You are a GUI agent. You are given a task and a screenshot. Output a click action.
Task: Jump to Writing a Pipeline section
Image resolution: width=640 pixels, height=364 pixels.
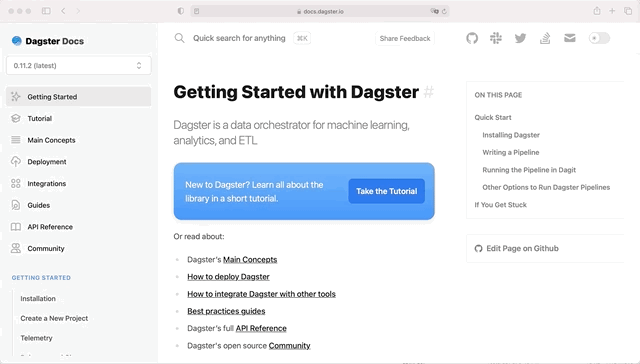(x=511, y=152)
